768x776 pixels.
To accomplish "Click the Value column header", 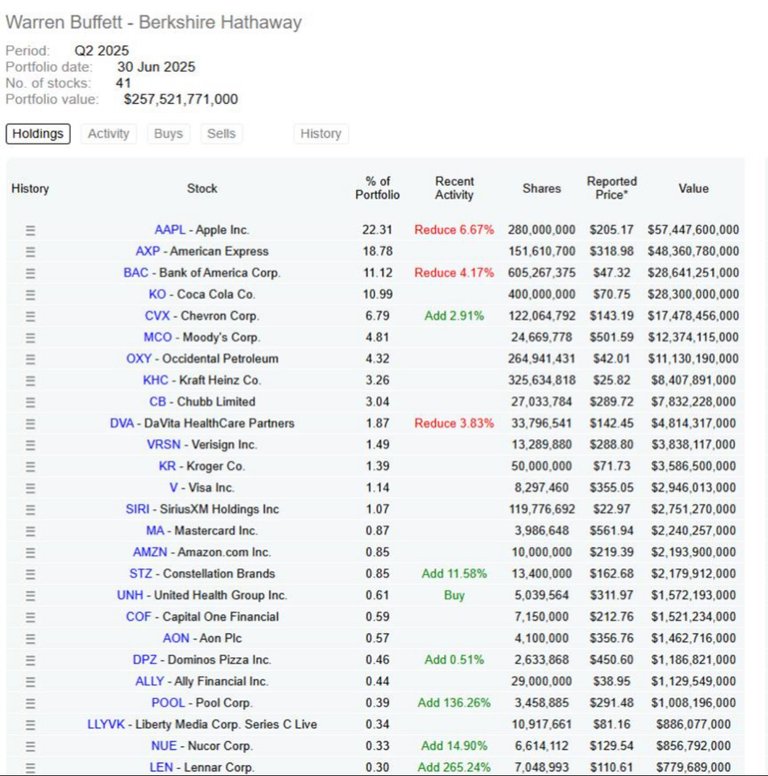I will (x=693, y=189).
